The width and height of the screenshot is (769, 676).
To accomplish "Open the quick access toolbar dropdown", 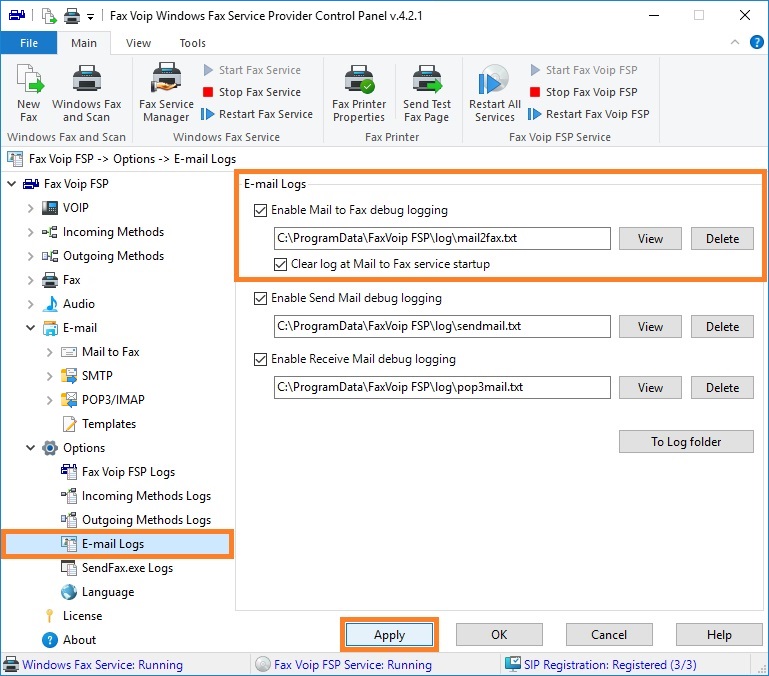I will 90,17.
